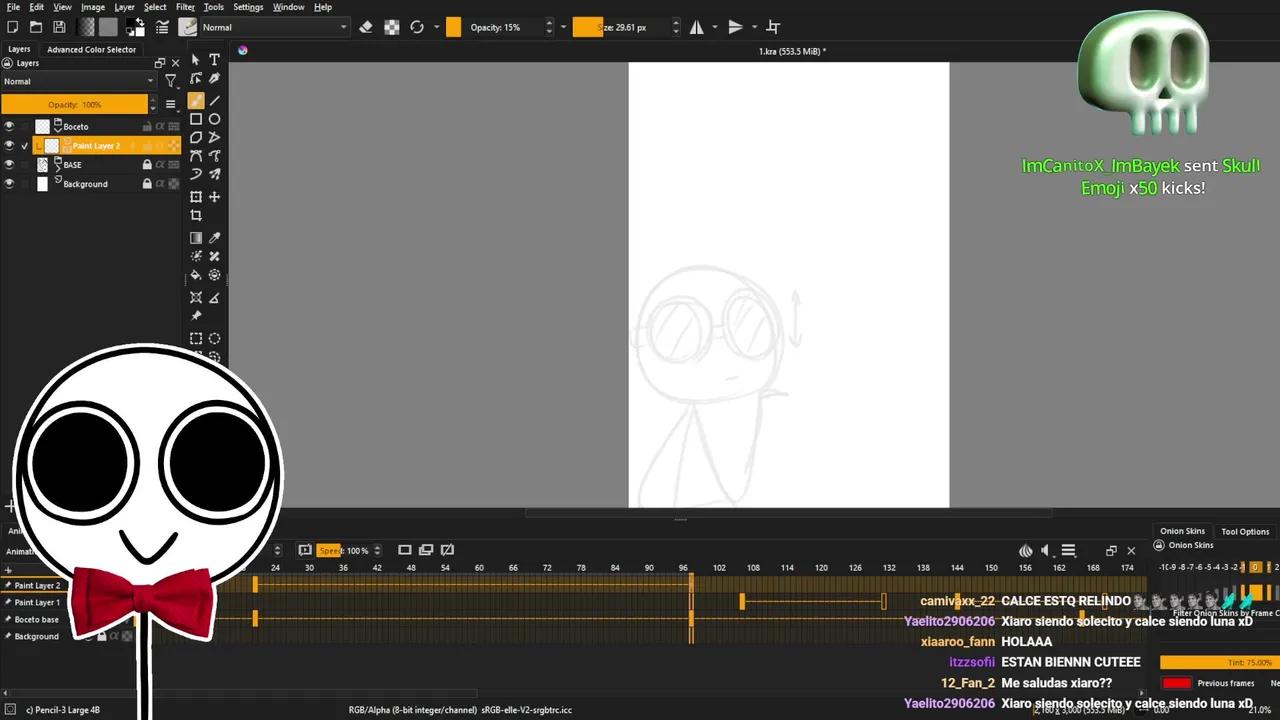Select the Ellipse tool

pos(214,119)
